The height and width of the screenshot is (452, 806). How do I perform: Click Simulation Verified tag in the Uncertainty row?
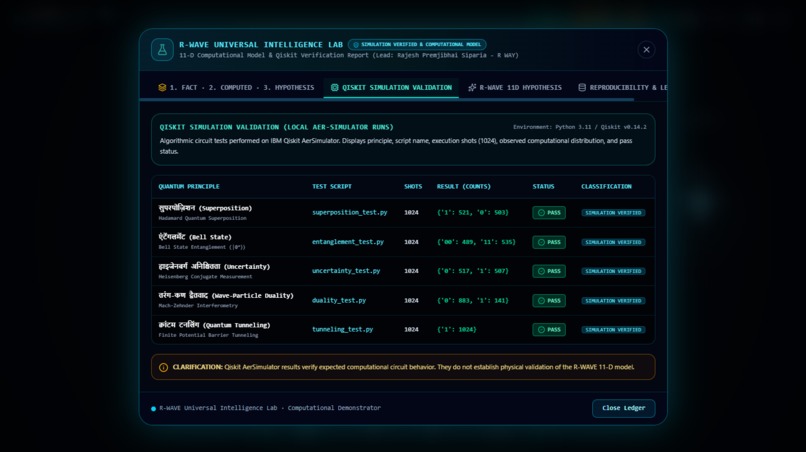point(613,271)
